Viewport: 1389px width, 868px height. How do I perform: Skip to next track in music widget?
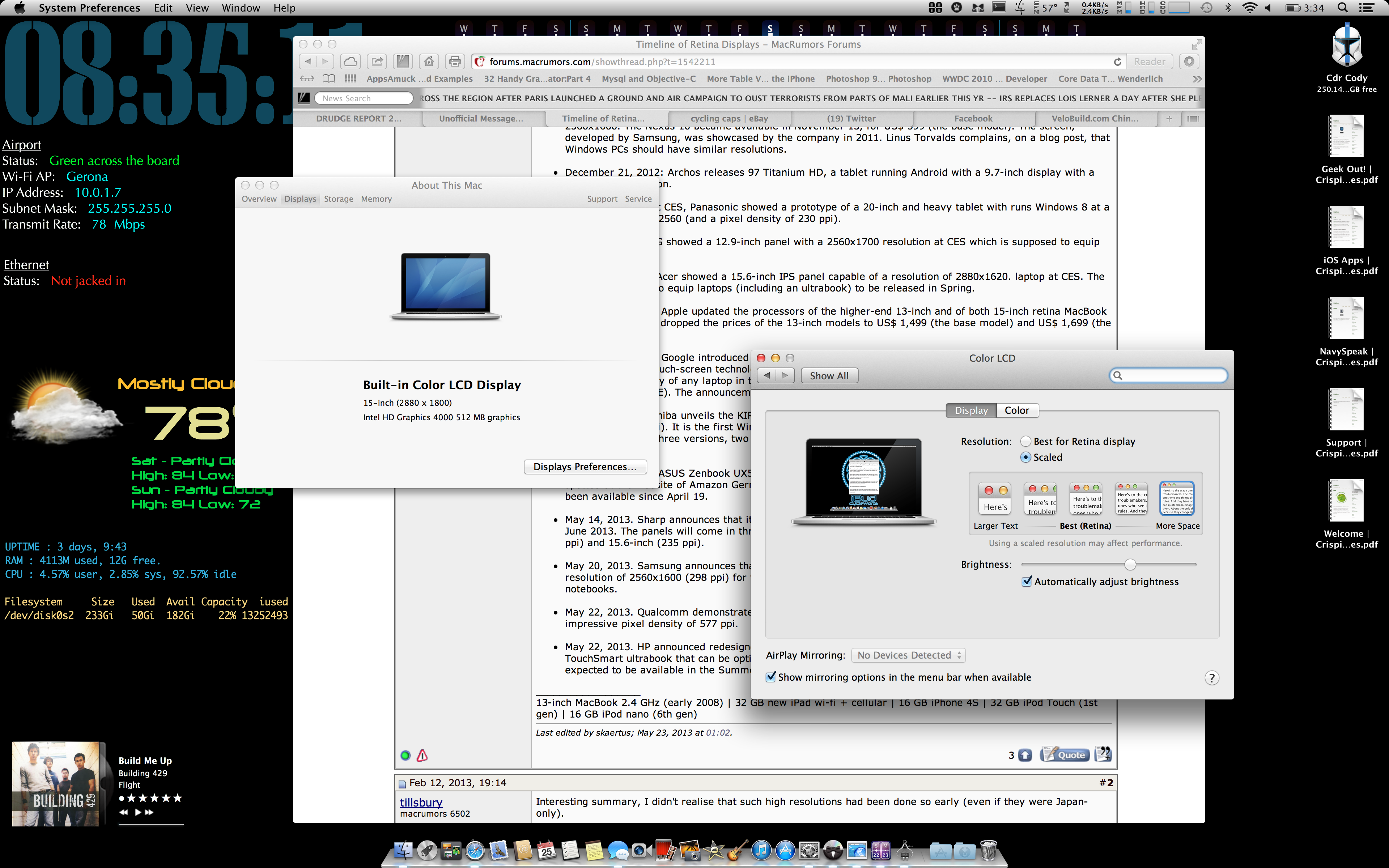tap(149, 812)
